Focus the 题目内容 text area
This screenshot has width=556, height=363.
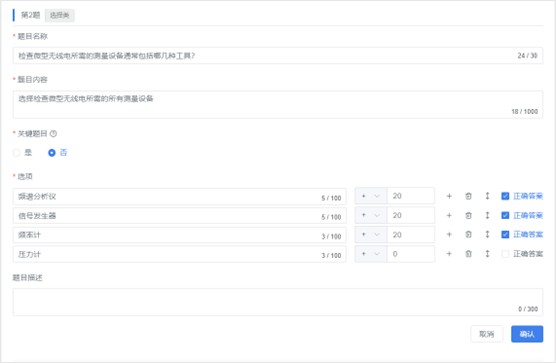(278, 105)
